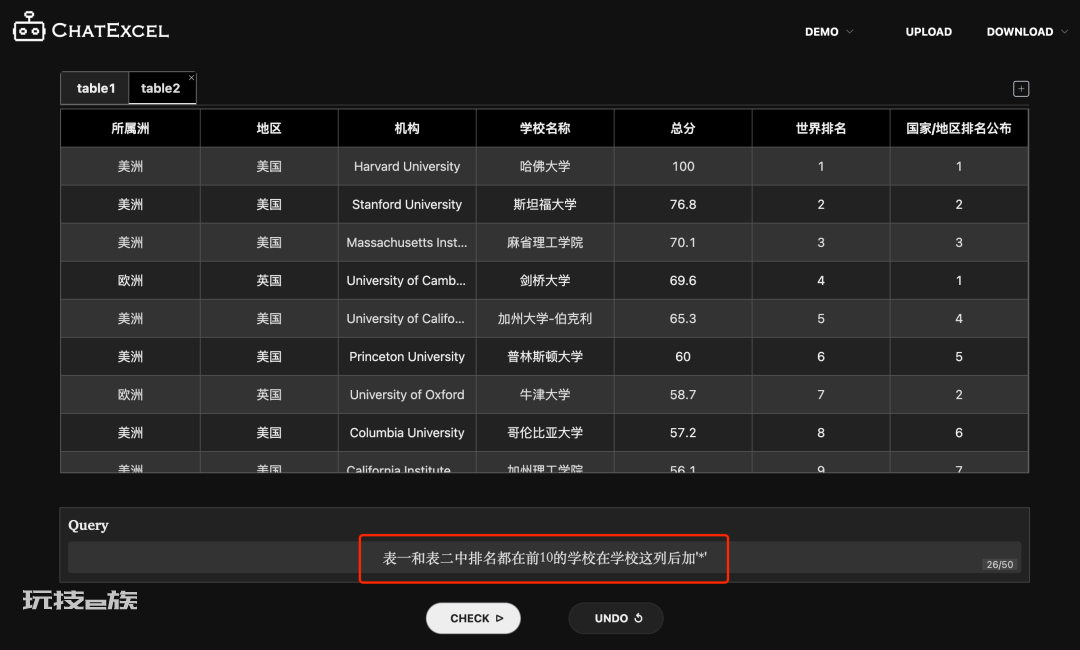Image resolution: width=1080 pixels, height=650 pixels.
Task: Click the score cell 70.1
Action: pos(683,242)
